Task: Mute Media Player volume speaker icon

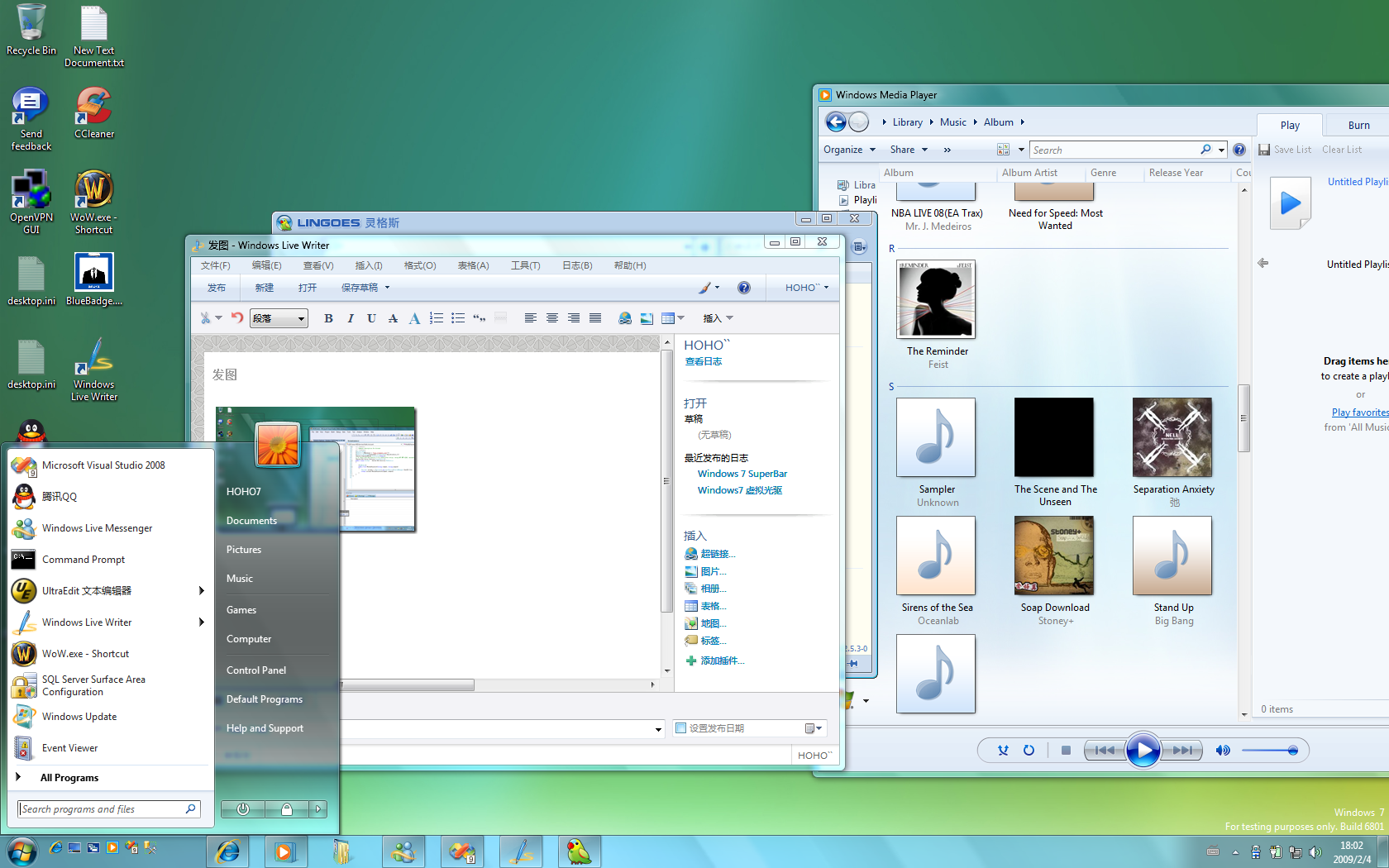Action: (1223, 751)
